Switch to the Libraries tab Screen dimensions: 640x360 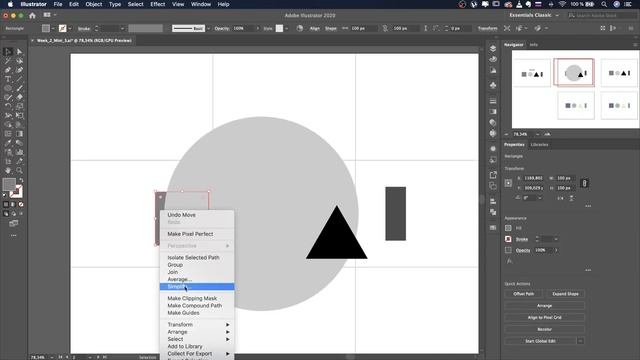tap(539, 145)
